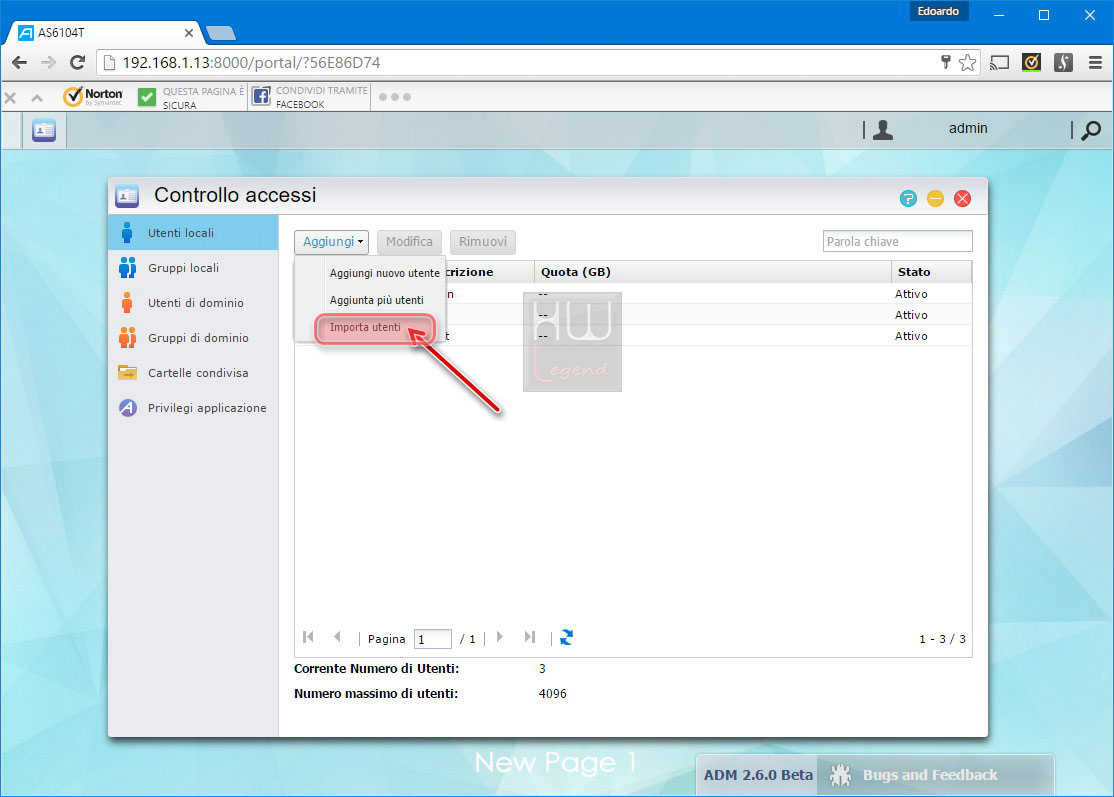Open Gruppi locali section
Viewport: 1114px width, 797px height.
193,268
